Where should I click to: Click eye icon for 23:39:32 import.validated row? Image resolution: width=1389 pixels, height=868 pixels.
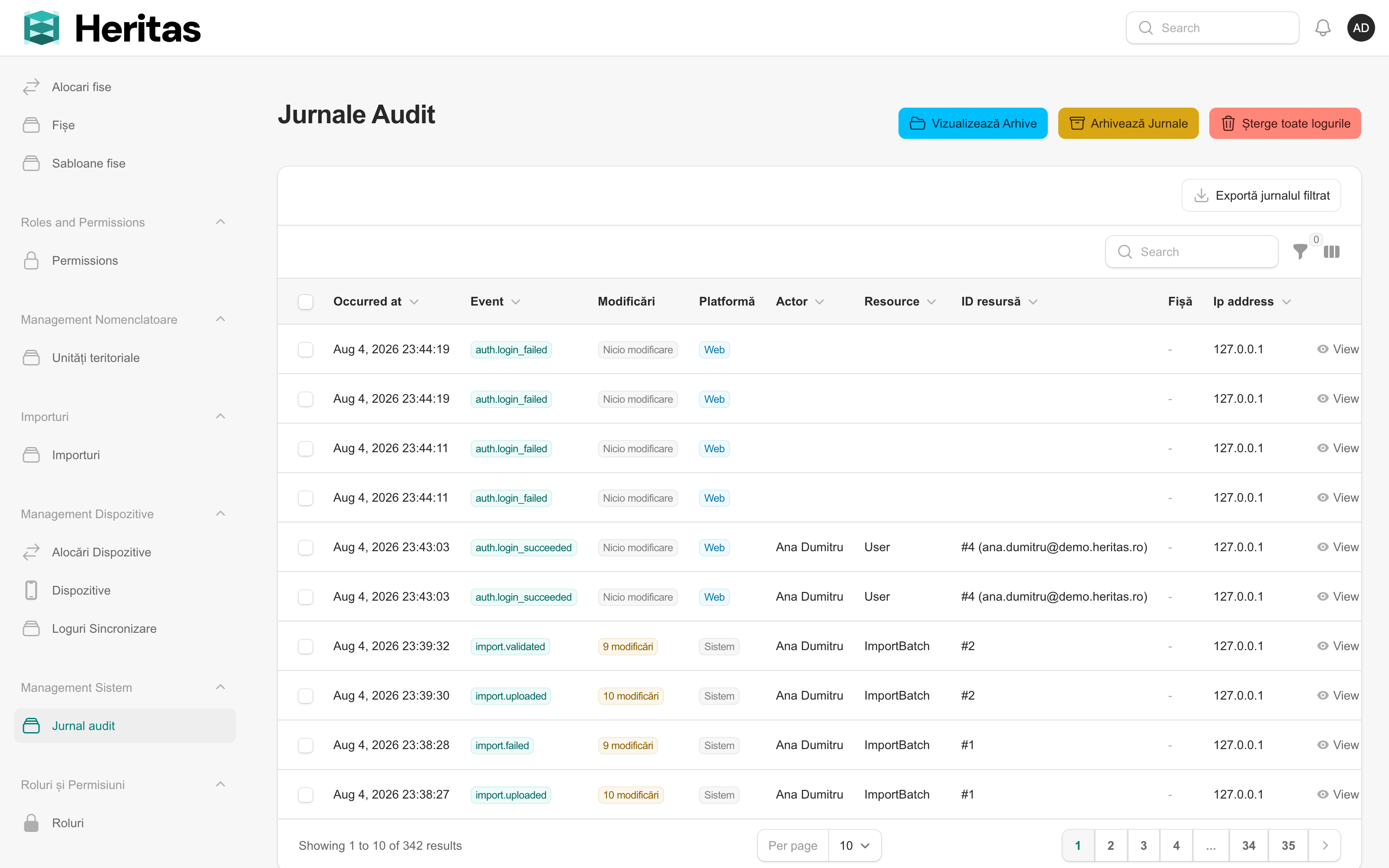[1323, 646]
